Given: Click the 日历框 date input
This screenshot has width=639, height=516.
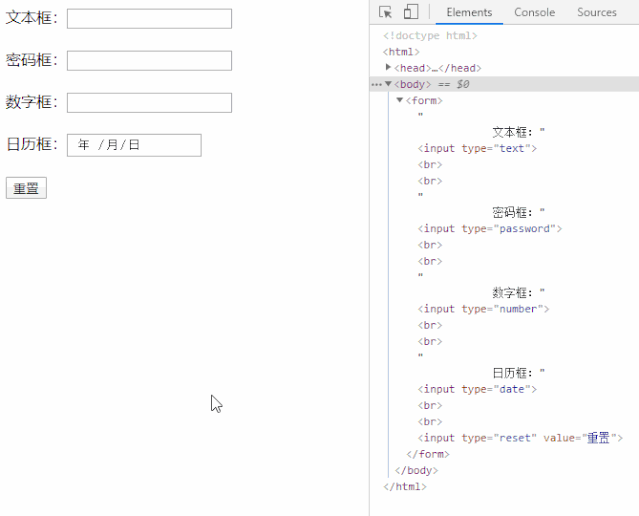Looking at the screenshot, I should pyautogui.click(x=134, y=145).
